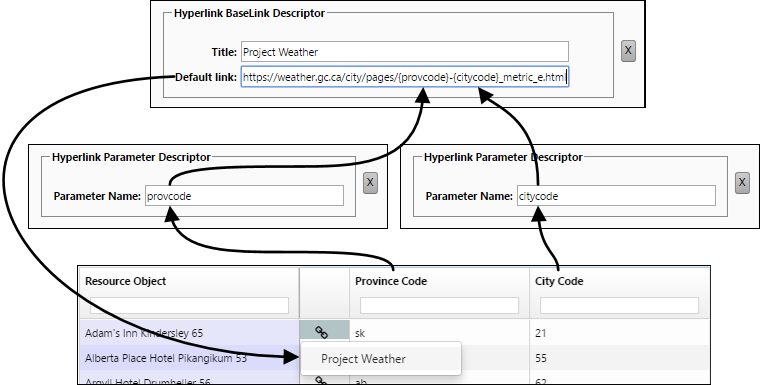Remove the Hyperlink BaseLink Descriptor with X
The width and height of the screenshot is (760, 385).
(628, 50)
